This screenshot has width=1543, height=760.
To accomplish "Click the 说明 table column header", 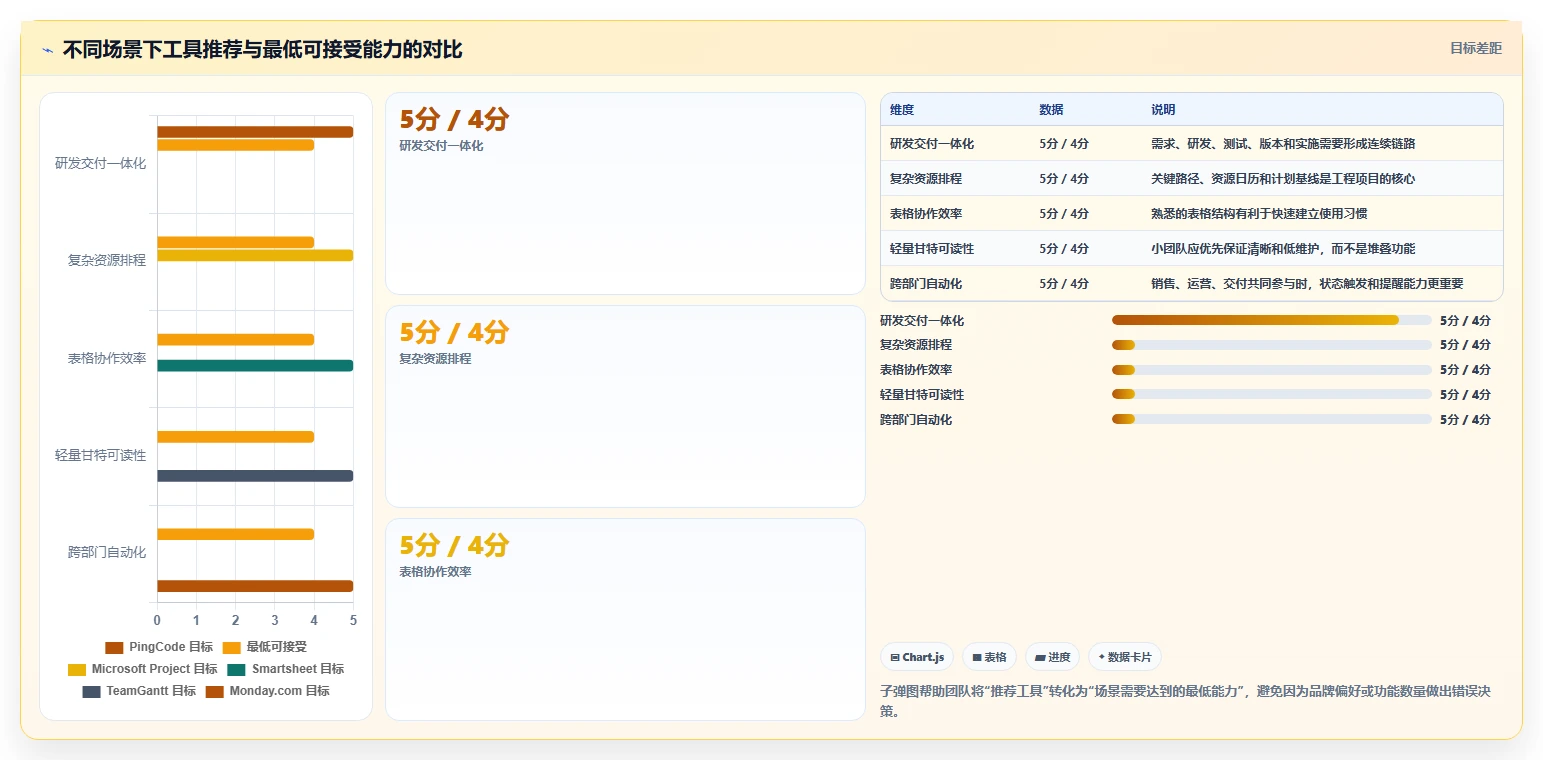I will click(x=1163, y=110).
